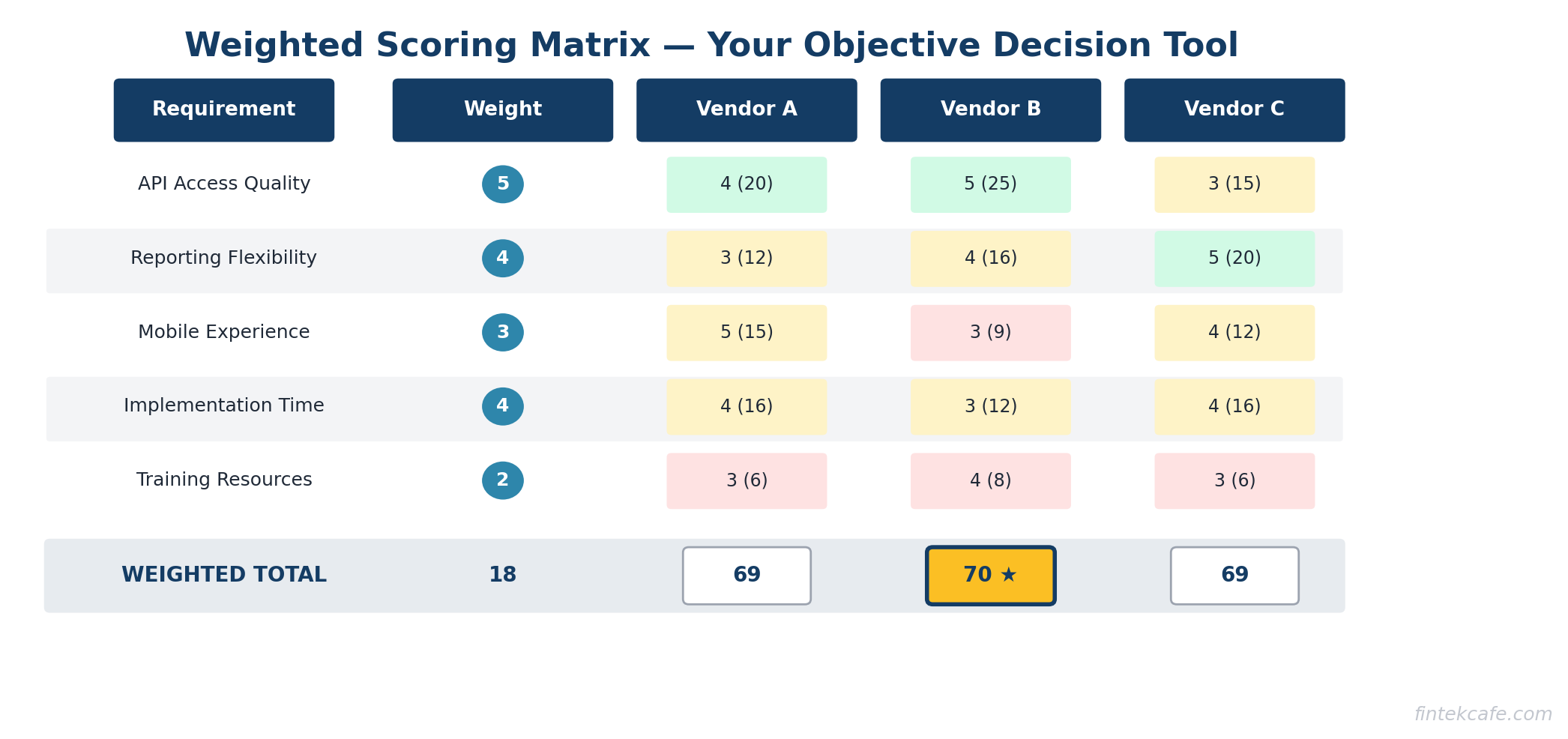The image size is (1568, 739).
Task: Click the API Access Quality row label
Action: tap(224, 184)
